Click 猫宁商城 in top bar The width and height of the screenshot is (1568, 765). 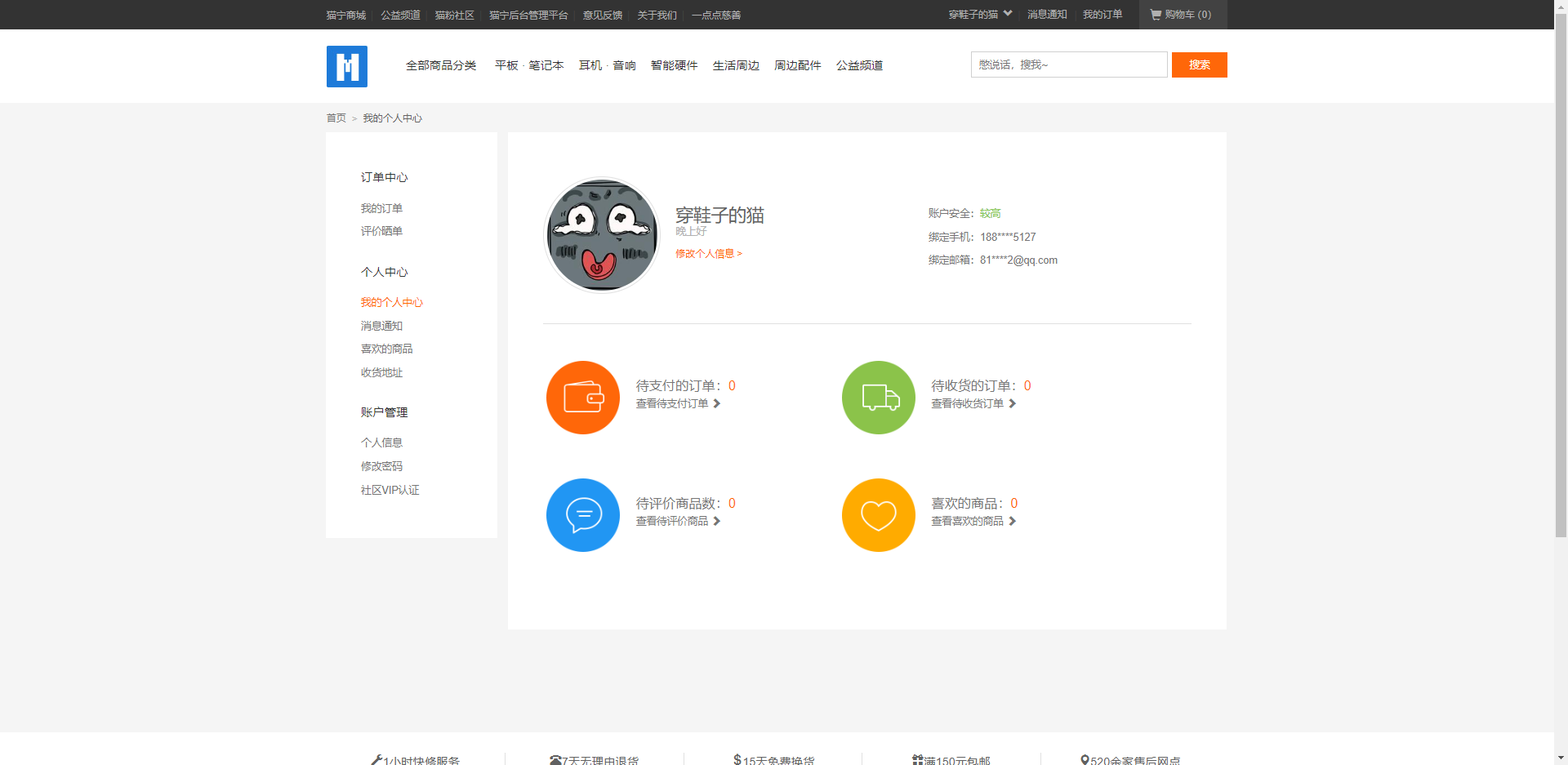[x=346, y=16]
